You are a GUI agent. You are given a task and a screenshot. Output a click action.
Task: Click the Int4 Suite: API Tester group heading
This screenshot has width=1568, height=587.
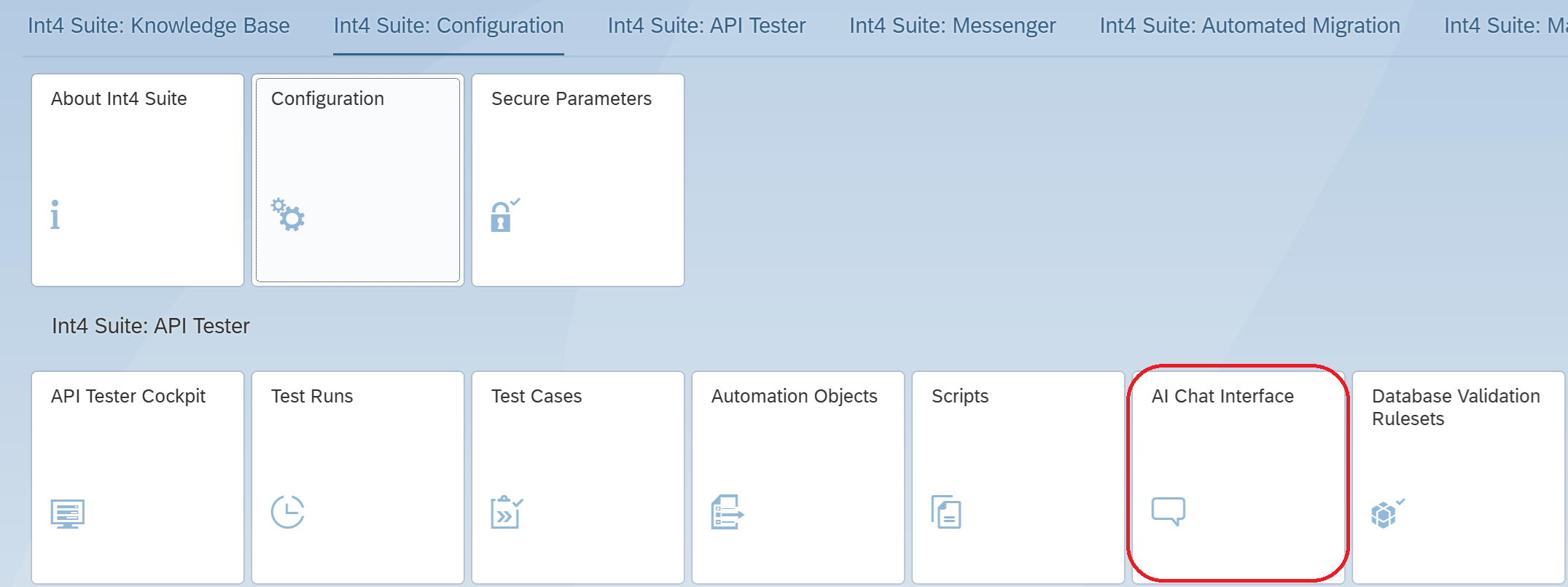tap(151, 326)
